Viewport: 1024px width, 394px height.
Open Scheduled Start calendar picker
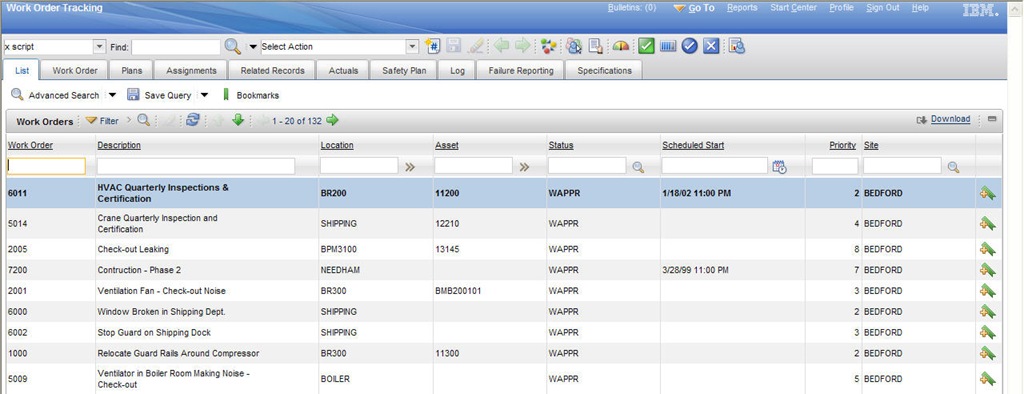point(779,167)
